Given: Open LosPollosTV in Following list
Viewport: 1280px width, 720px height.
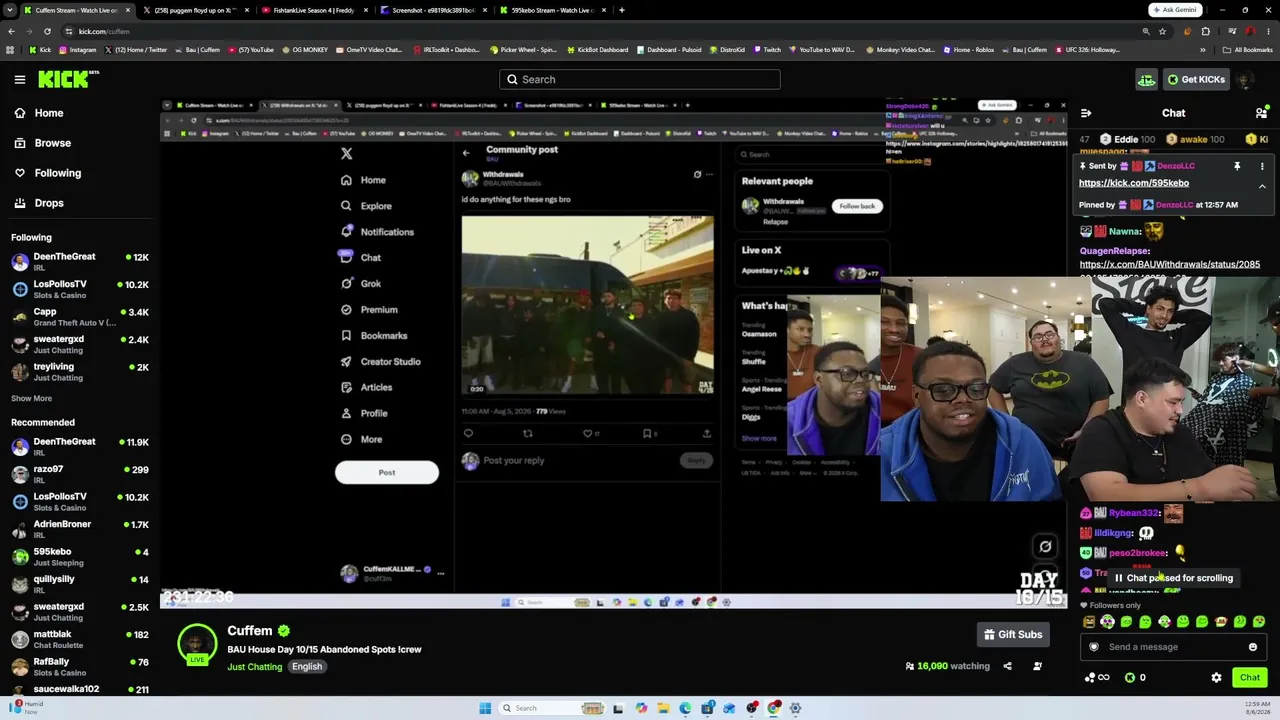Looking at the screenshot, I should click(x=80, y=289).
